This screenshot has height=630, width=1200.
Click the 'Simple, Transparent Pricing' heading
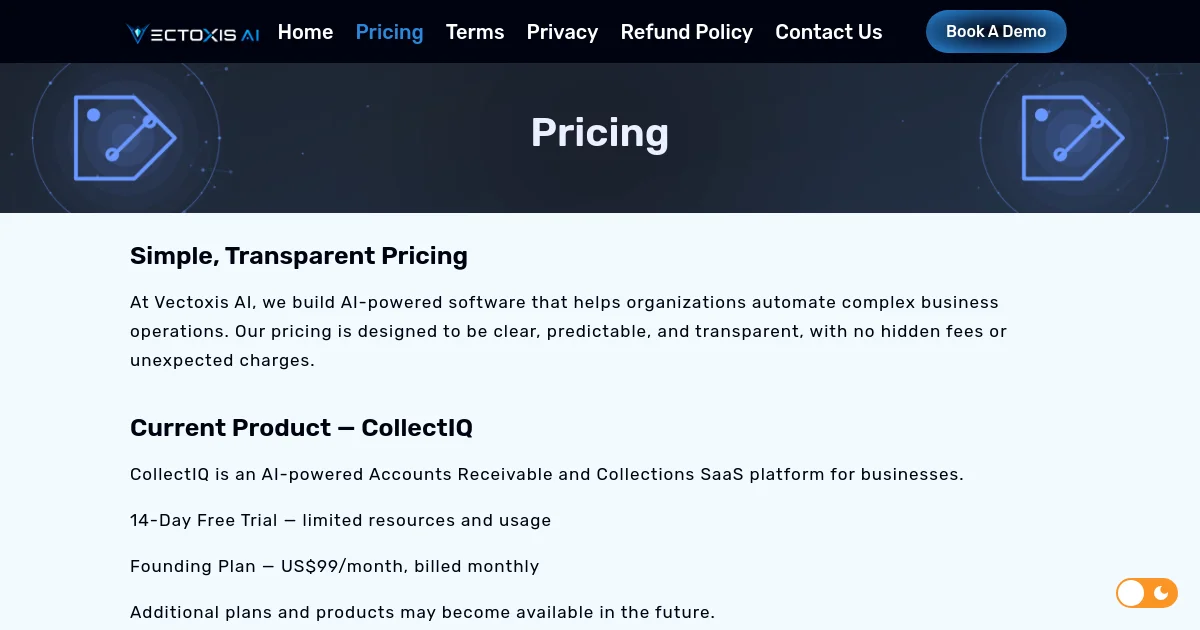point(299,256)
